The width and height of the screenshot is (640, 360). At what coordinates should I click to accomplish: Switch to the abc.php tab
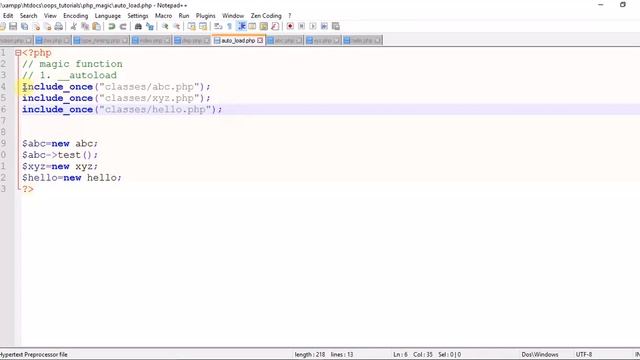coord(284,40)
